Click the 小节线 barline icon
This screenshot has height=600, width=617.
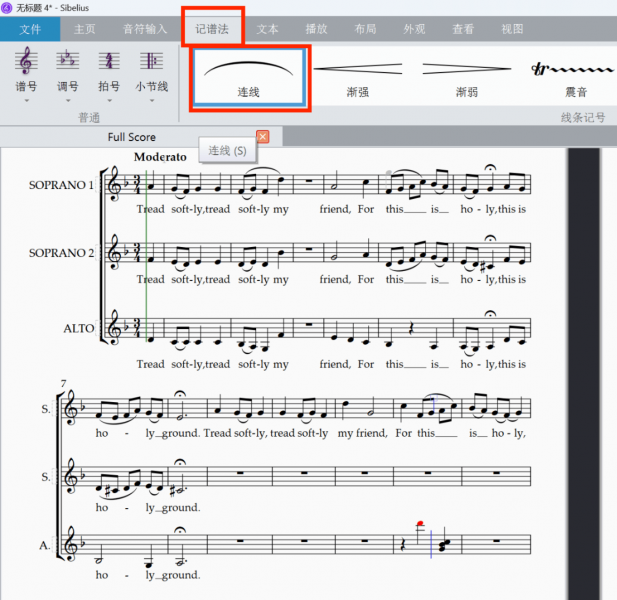151,61
